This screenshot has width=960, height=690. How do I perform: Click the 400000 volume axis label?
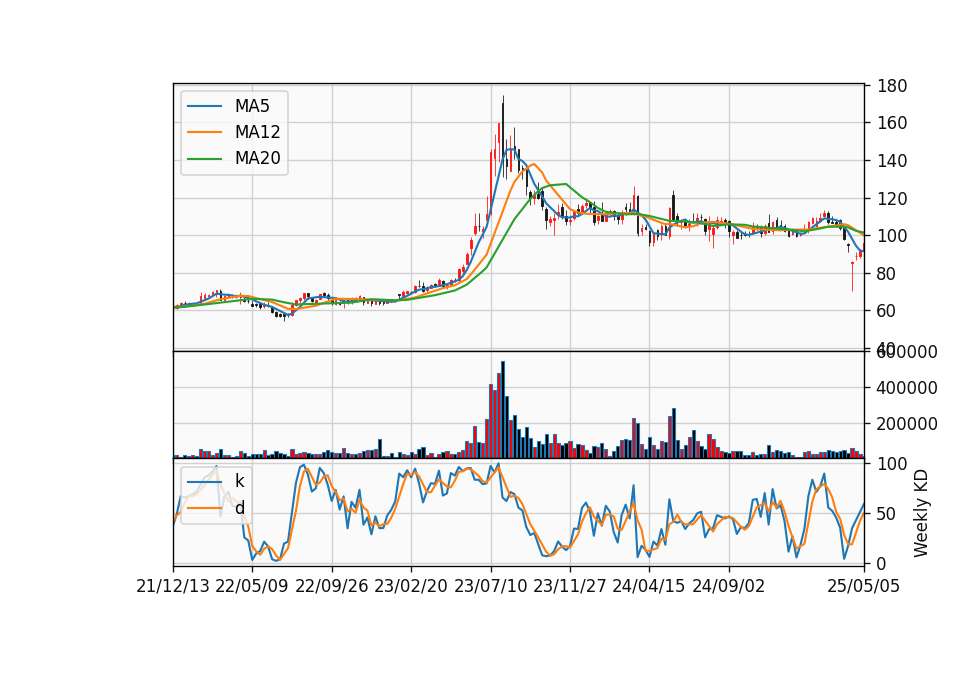[907, 388]
